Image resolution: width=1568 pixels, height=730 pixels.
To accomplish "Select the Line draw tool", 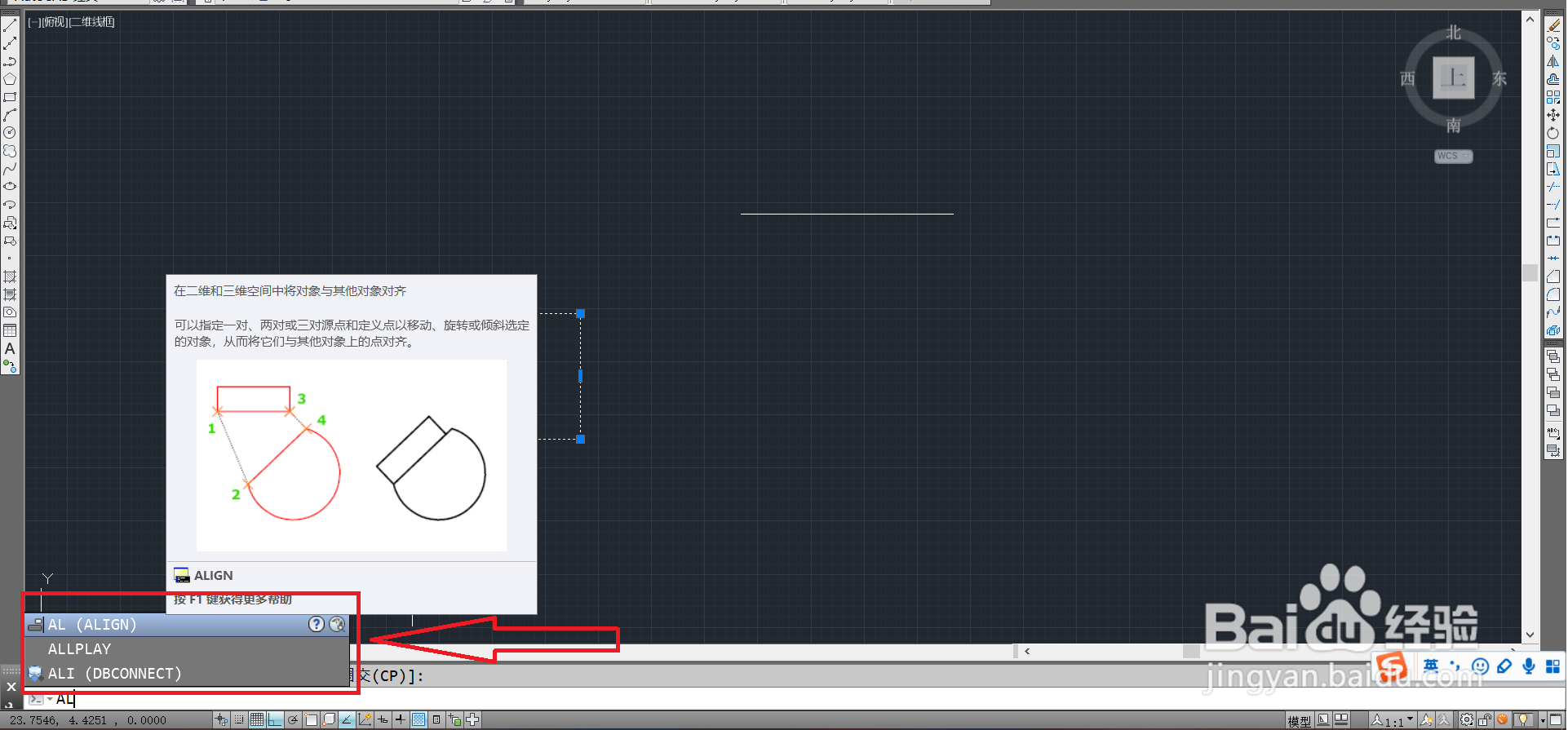I will [x=10, y=25].
